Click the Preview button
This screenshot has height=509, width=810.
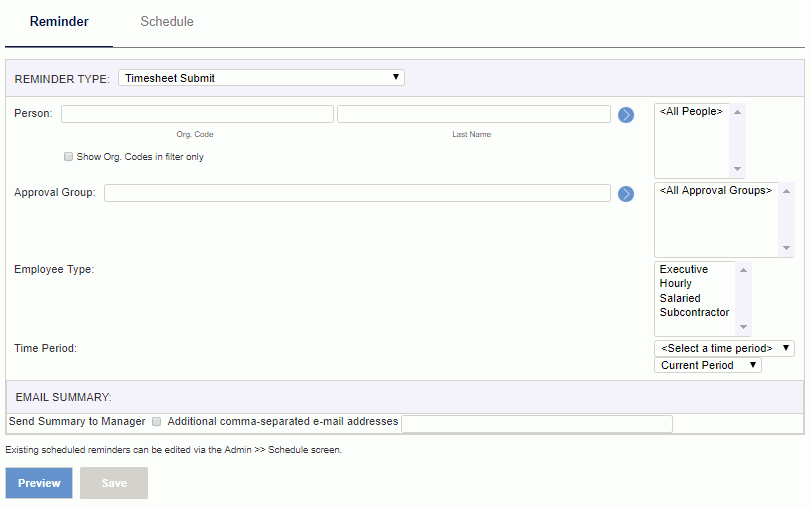[39, 483]
